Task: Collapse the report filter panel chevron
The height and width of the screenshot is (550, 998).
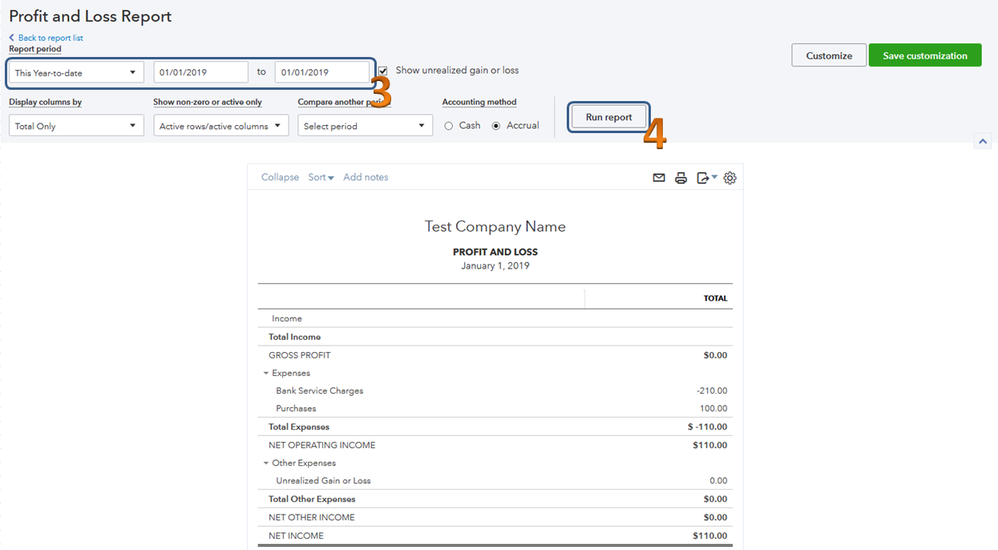Action: (983, 142)
